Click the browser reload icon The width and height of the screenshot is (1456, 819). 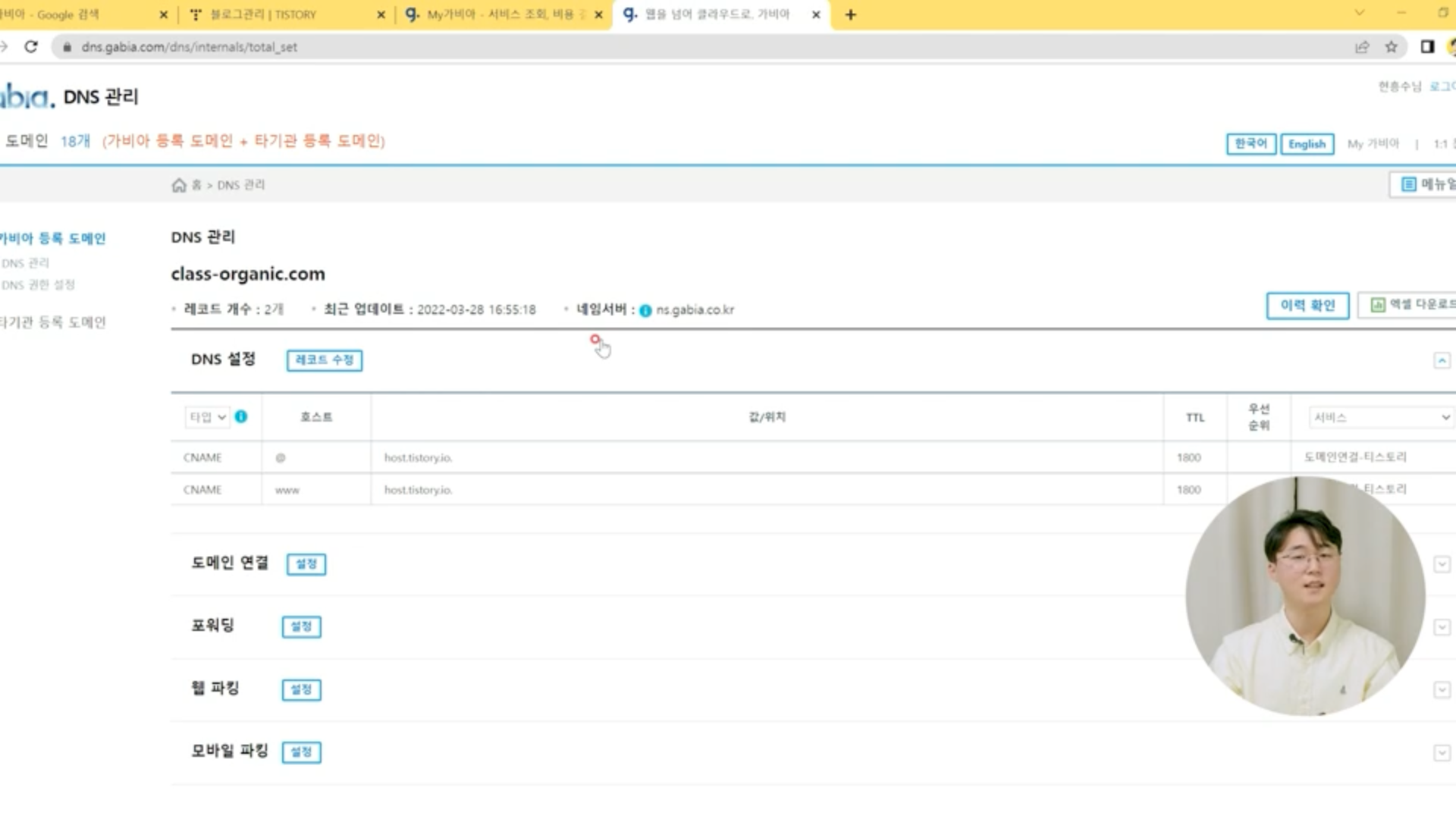[31, 47]
